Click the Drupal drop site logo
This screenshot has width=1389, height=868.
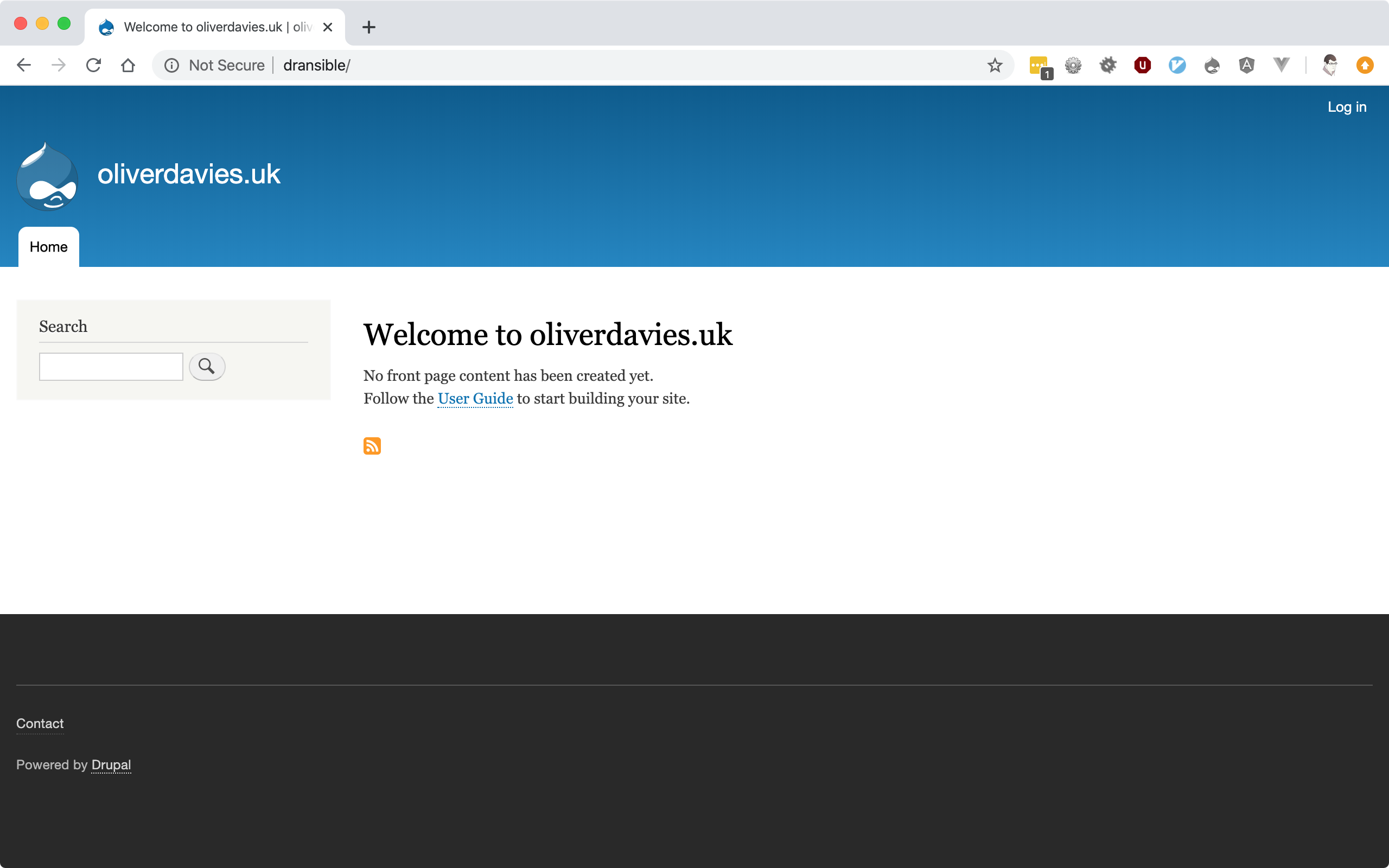[x=47, y=176]
